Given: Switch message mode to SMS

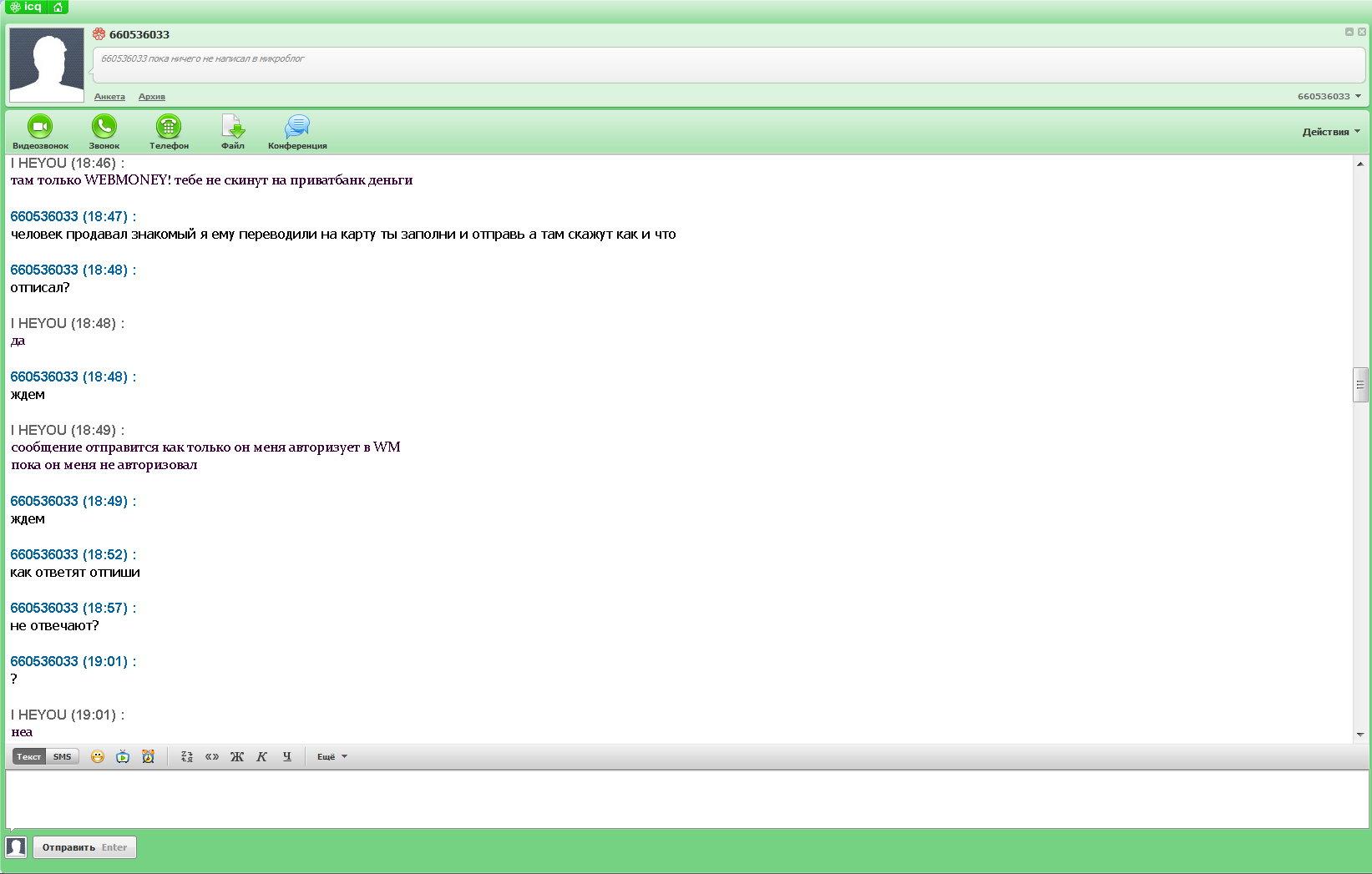Looking at the screenshot, I should click(63, 756).
